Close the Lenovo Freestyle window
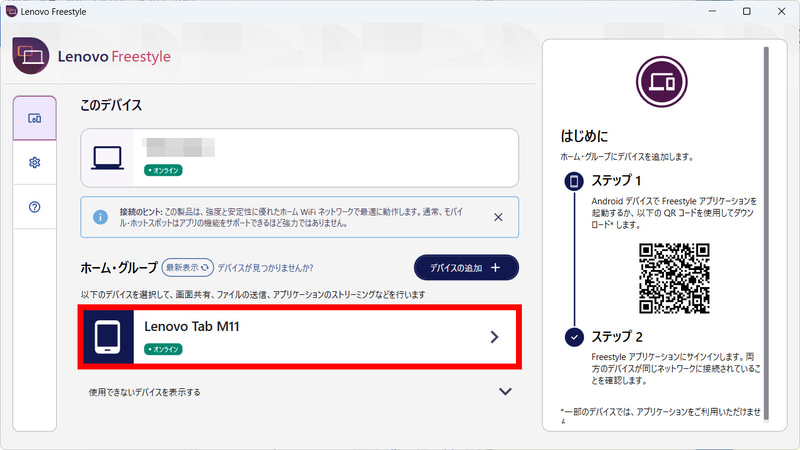Image resolution: width=800 pixels, height=450 pixels. (781, 11)
